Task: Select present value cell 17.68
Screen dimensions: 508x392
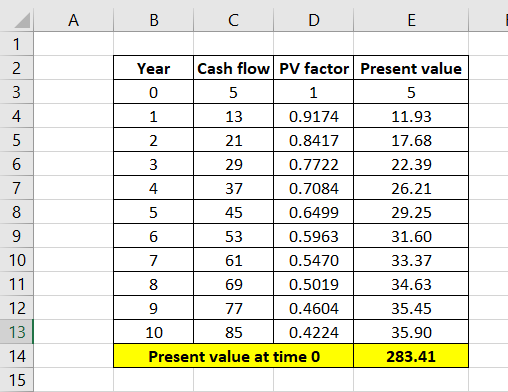Action: 411,140
